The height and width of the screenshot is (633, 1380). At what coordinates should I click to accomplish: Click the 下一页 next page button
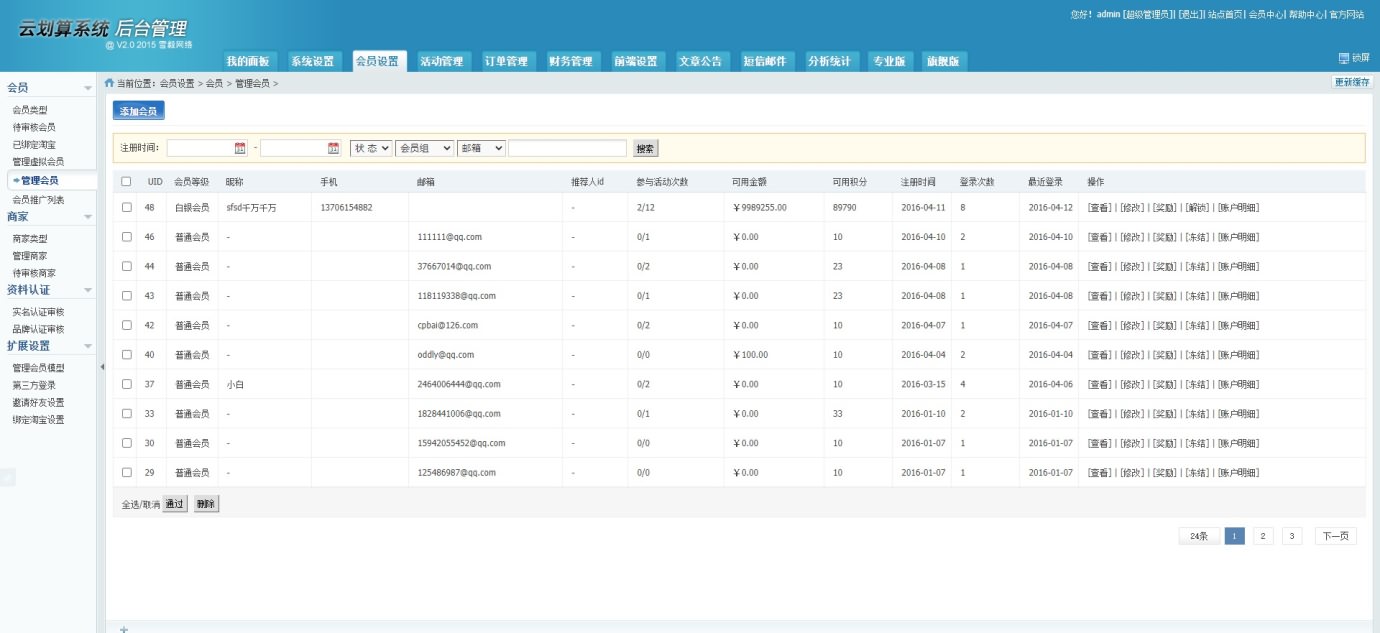pyautogui.click(x=1335, y=536)
